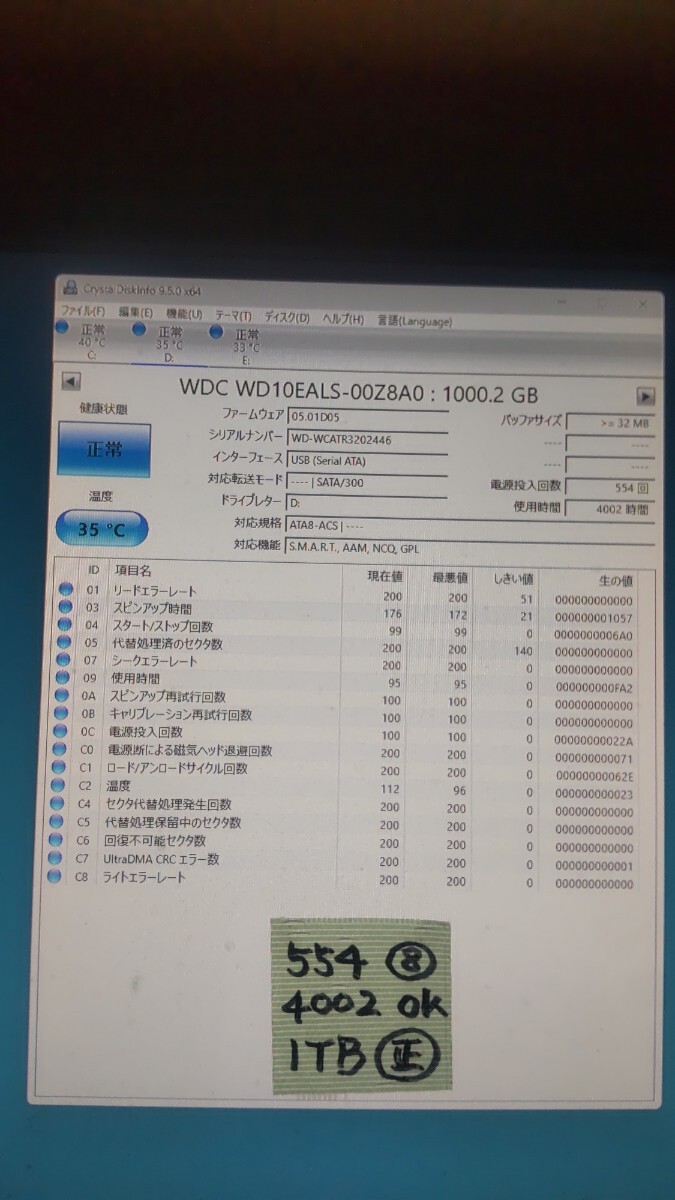Image resolution: width=675 pixels, height=1200 pixels.
Task: Select raw value 0000000006A0
Action: click(593, 636)
